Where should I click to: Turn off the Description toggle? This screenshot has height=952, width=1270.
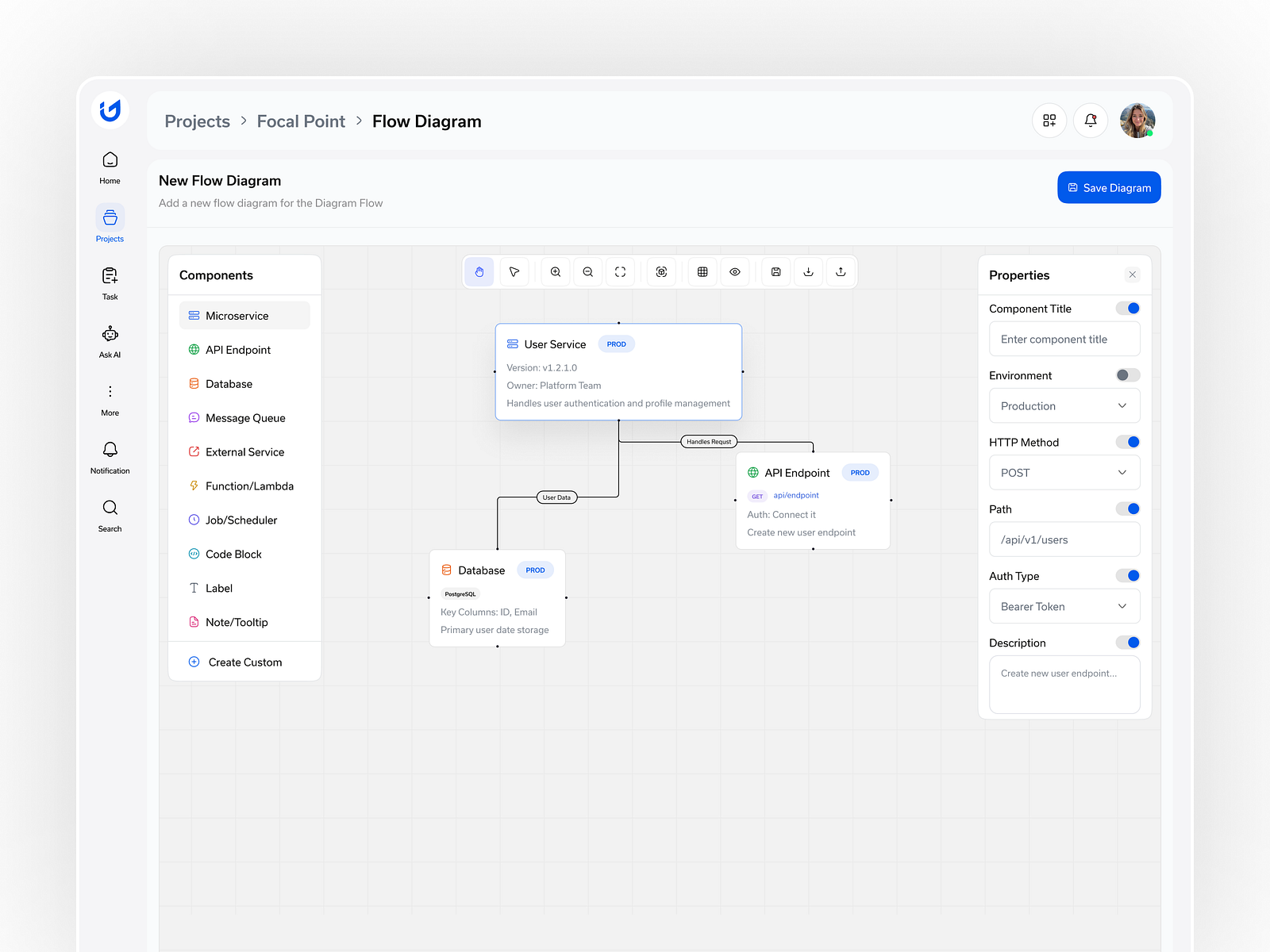(x=1127, y=642)
